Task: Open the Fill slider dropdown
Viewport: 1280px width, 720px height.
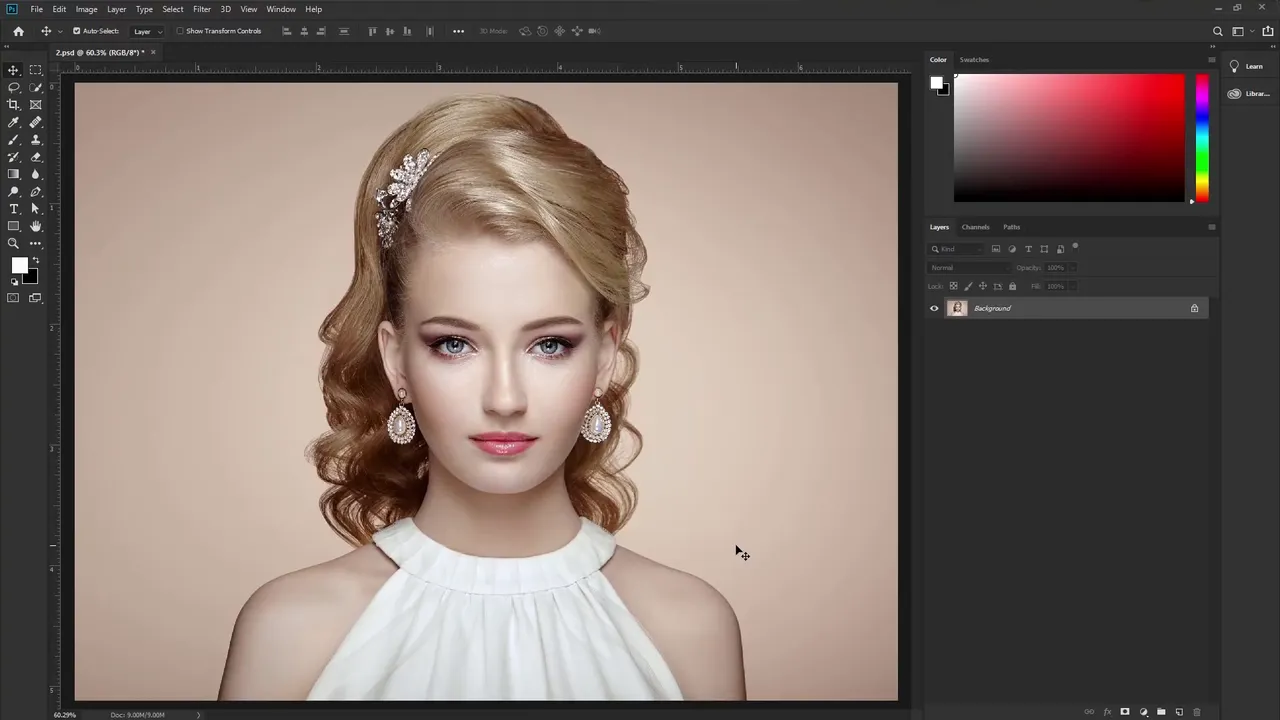Action: (x=1073, y=286)
